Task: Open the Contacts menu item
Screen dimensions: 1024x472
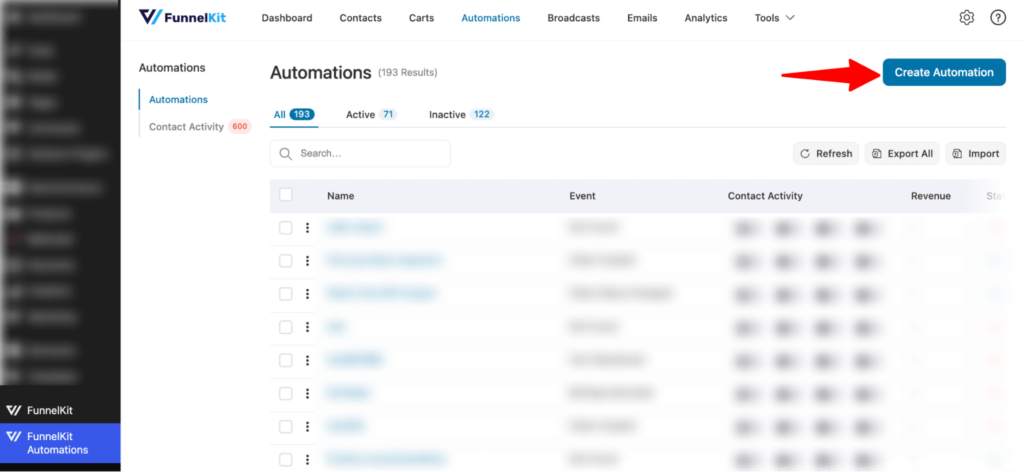Action: tap(360, 18)
